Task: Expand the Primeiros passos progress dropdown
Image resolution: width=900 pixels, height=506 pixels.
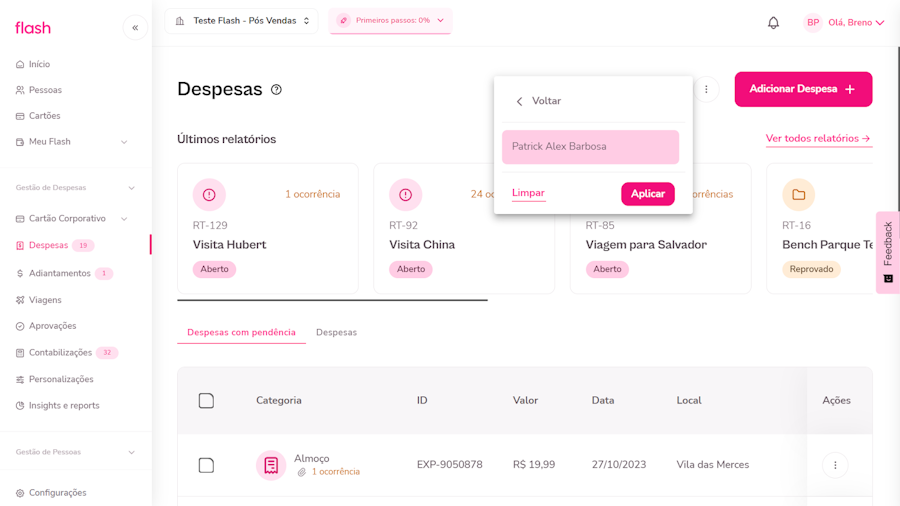Action: pos(391,20)
